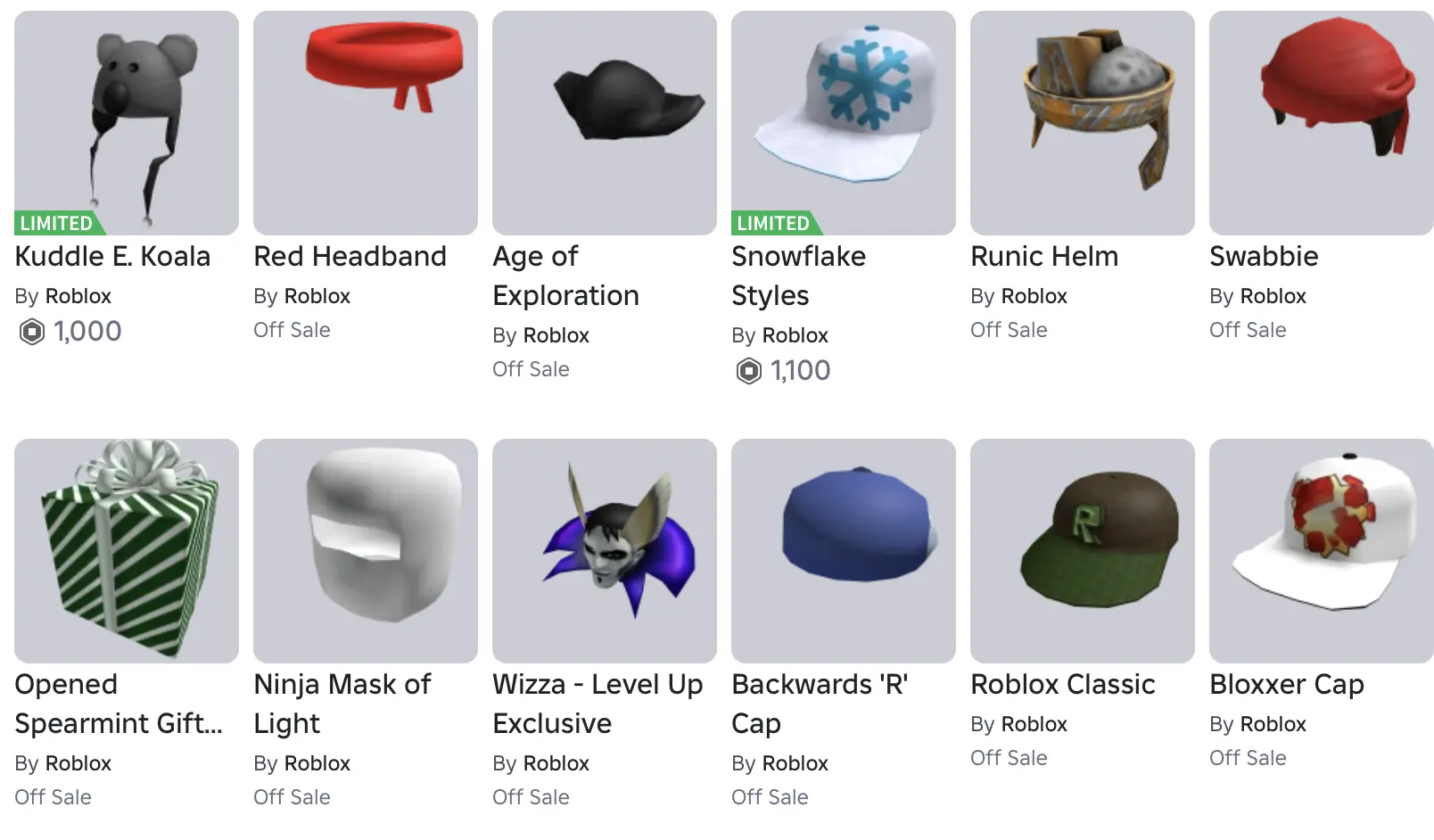The height and width of the screenshot is (840, 1434).
Task: Click the LIMITED badge on Kuddle E. Koala
Action: [x=59, y=223]
